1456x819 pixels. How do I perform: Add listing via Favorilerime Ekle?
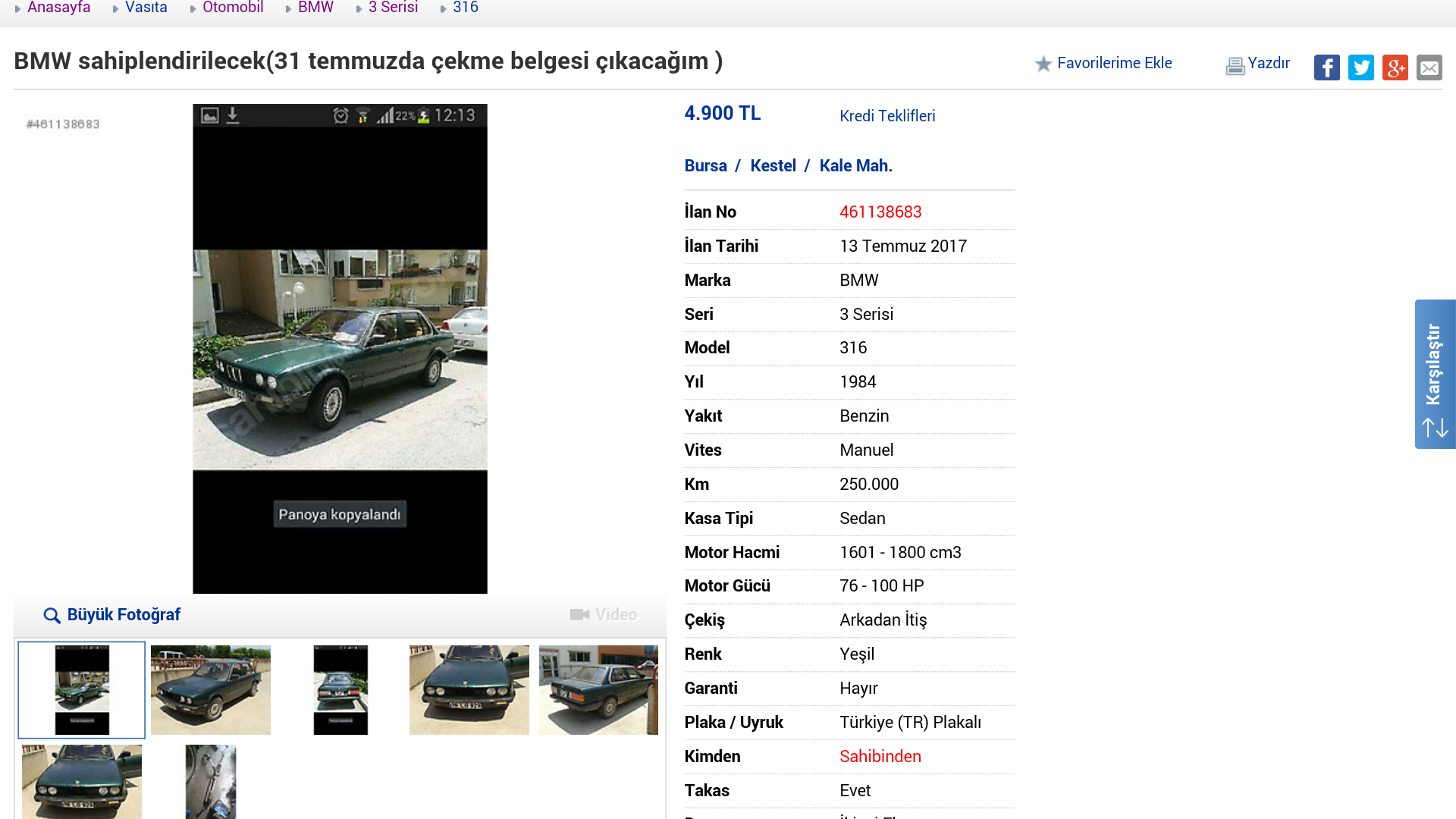point(1114,63)
